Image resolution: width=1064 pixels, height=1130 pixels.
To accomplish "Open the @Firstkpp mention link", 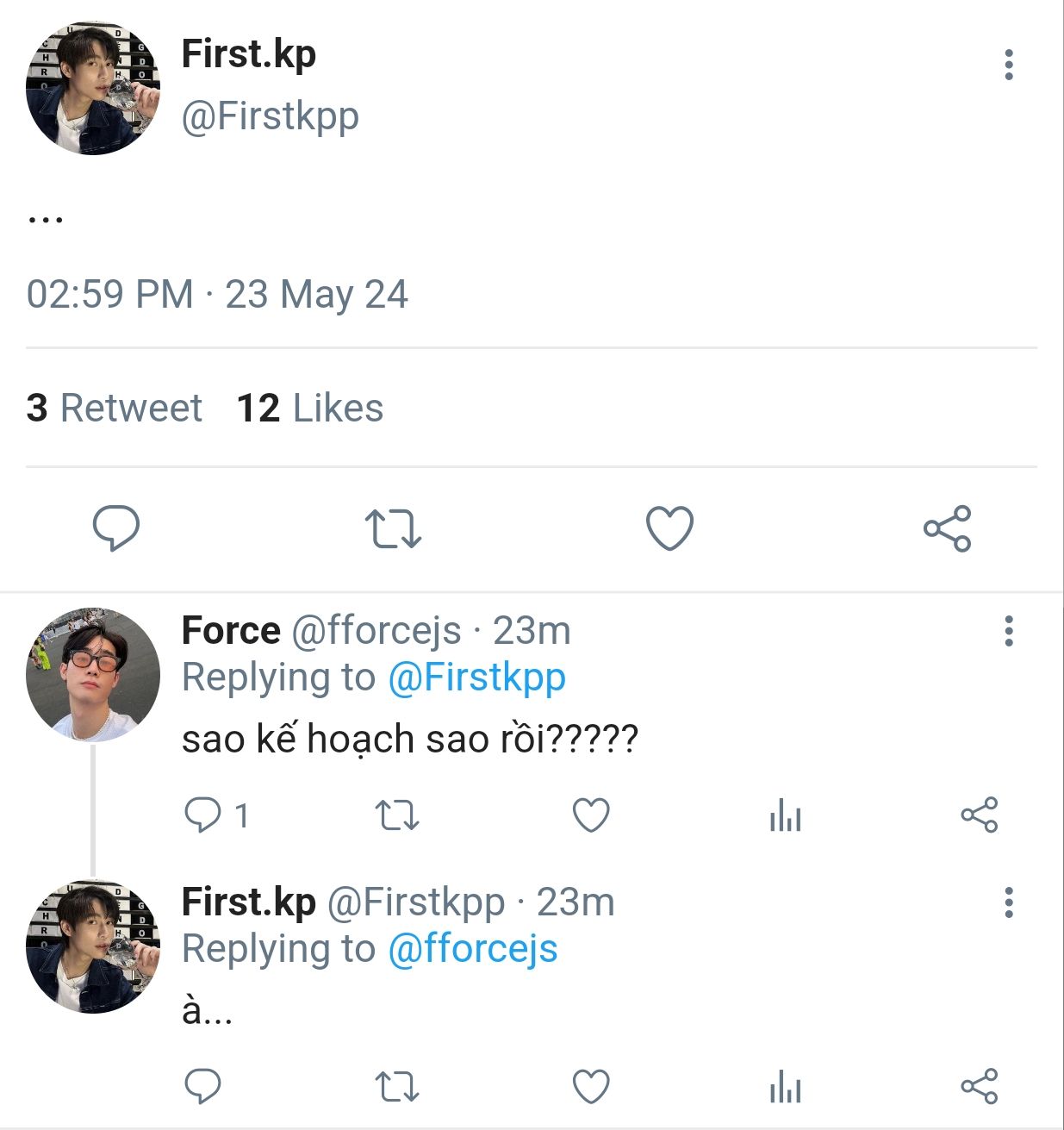I will (476, 677).
